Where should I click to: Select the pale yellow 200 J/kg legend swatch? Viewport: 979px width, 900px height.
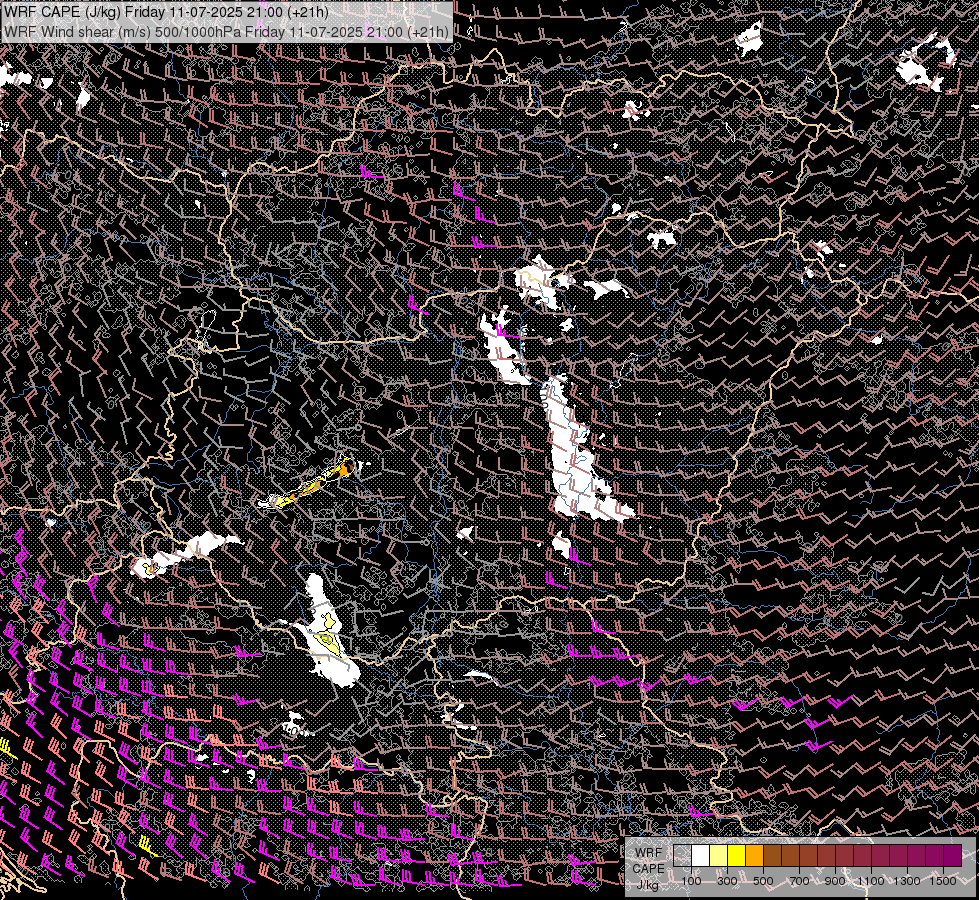719,855
